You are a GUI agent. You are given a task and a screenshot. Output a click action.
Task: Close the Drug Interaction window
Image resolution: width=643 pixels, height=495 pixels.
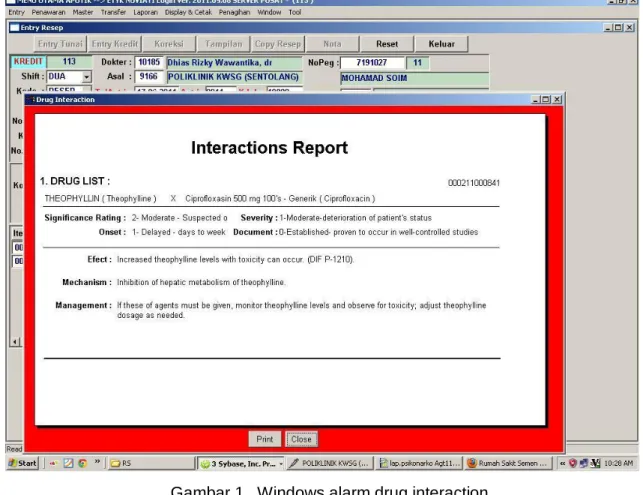pyautogui.click(x=557, y=100)
